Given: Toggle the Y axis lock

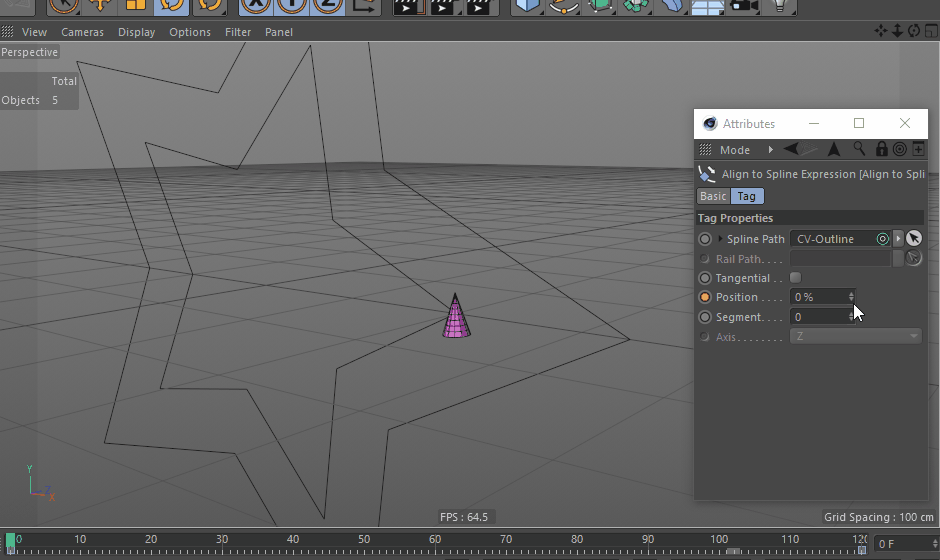Looking at the screenshot, I should [292, 6].
